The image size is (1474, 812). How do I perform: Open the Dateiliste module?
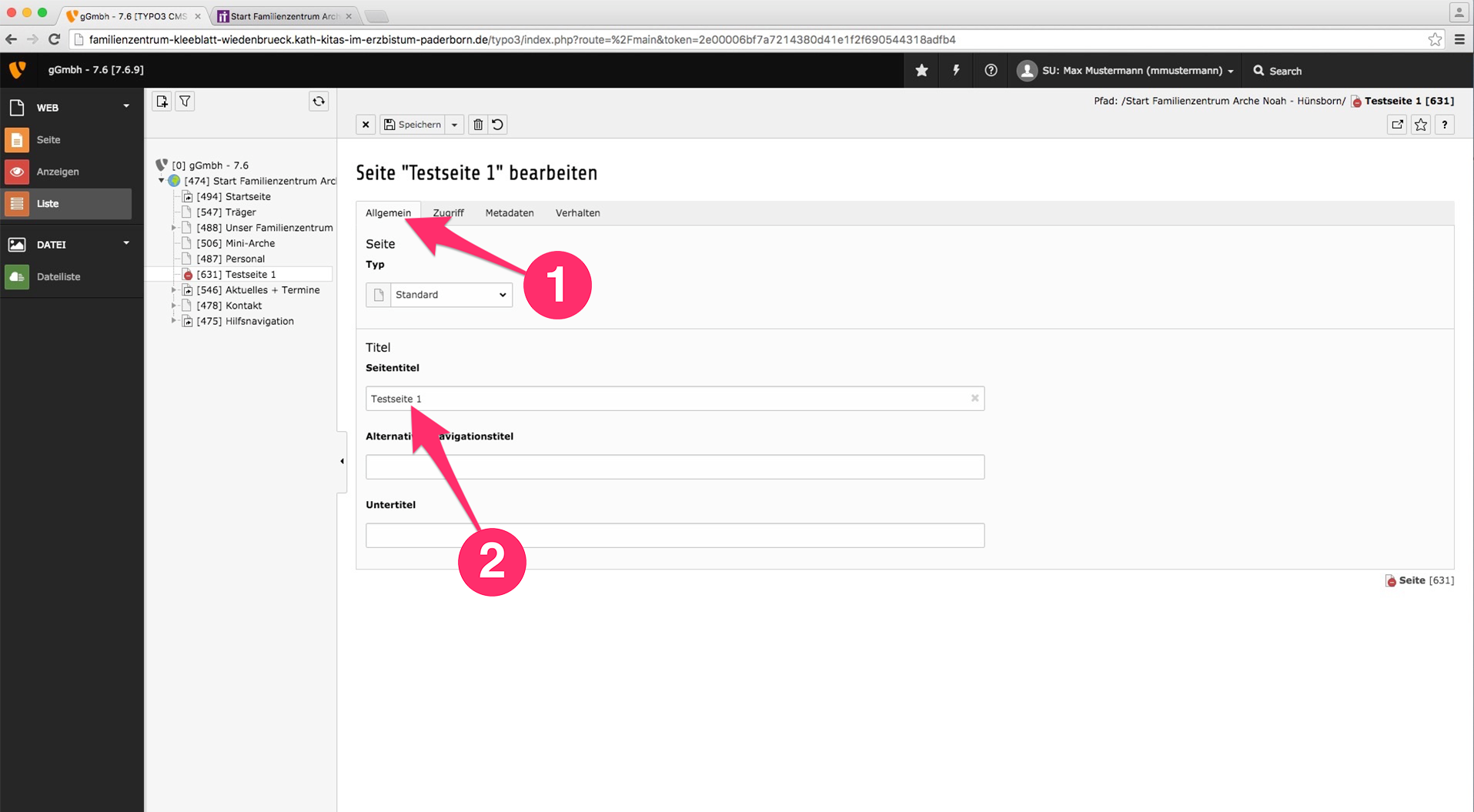[x=58, y=277]
